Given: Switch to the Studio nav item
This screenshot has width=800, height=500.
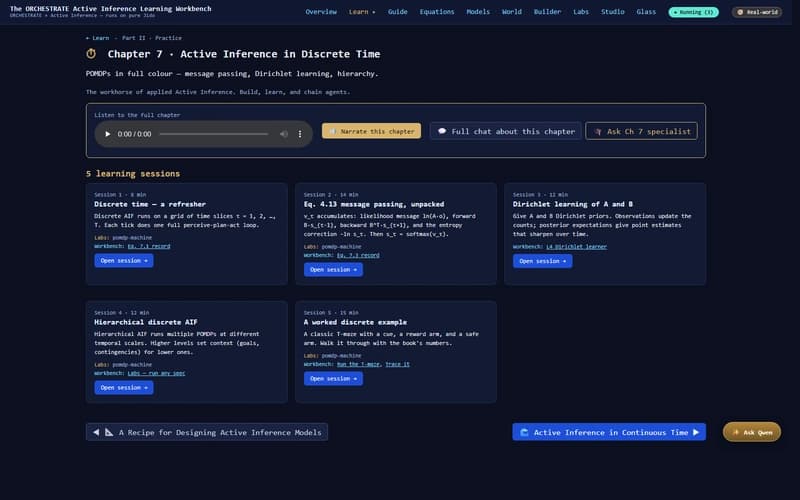Looking at the screenshot, I should [611, 12].
